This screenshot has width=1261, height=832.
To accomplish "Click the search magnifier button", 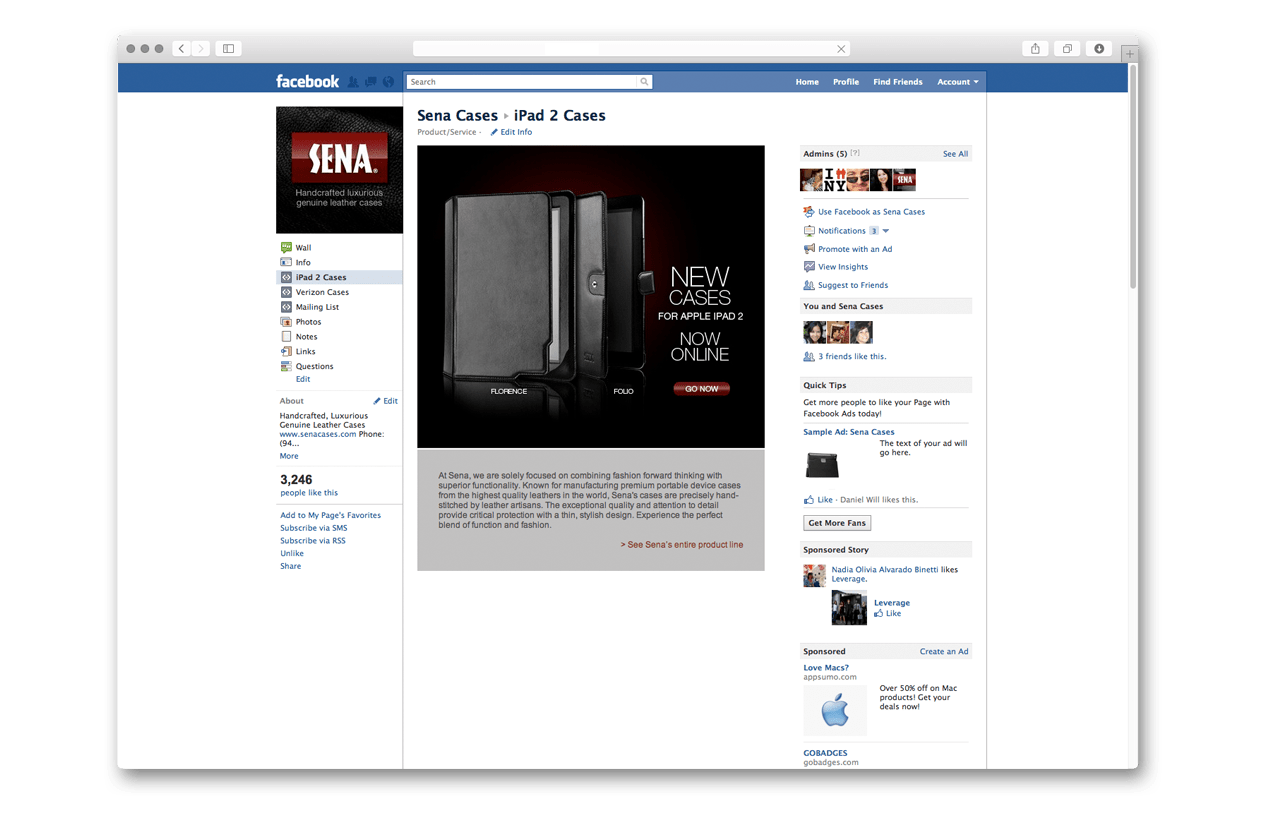I will [x=644, y=82].
